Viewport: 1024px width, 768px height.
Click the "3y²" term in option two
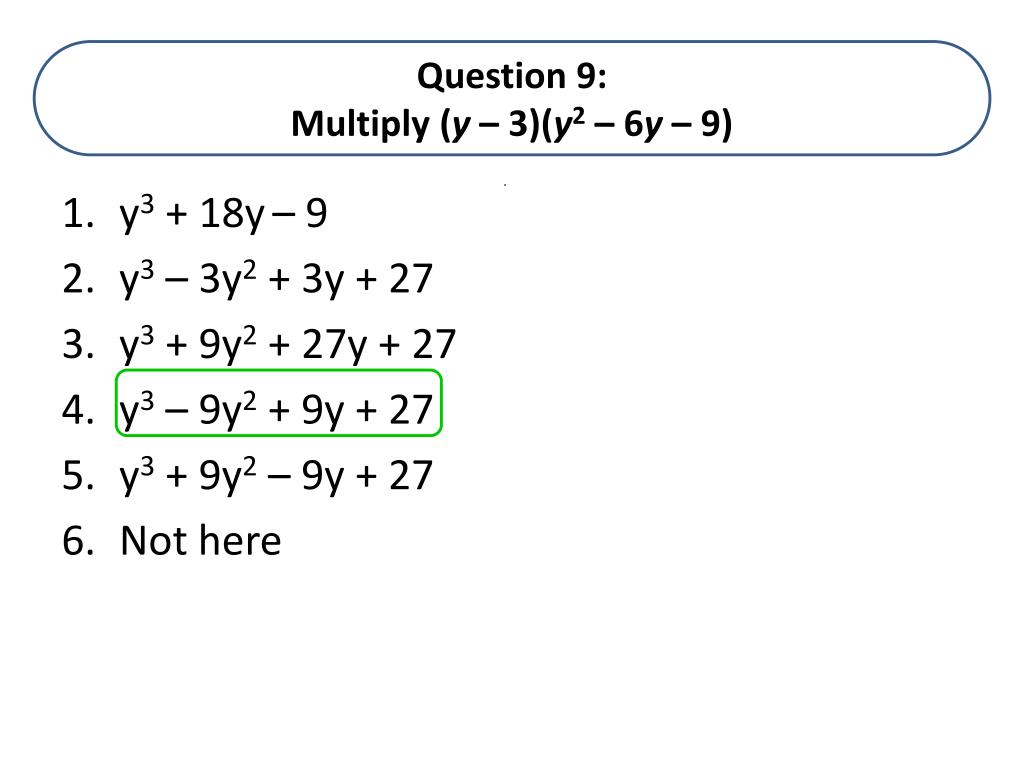click(228, 280)
